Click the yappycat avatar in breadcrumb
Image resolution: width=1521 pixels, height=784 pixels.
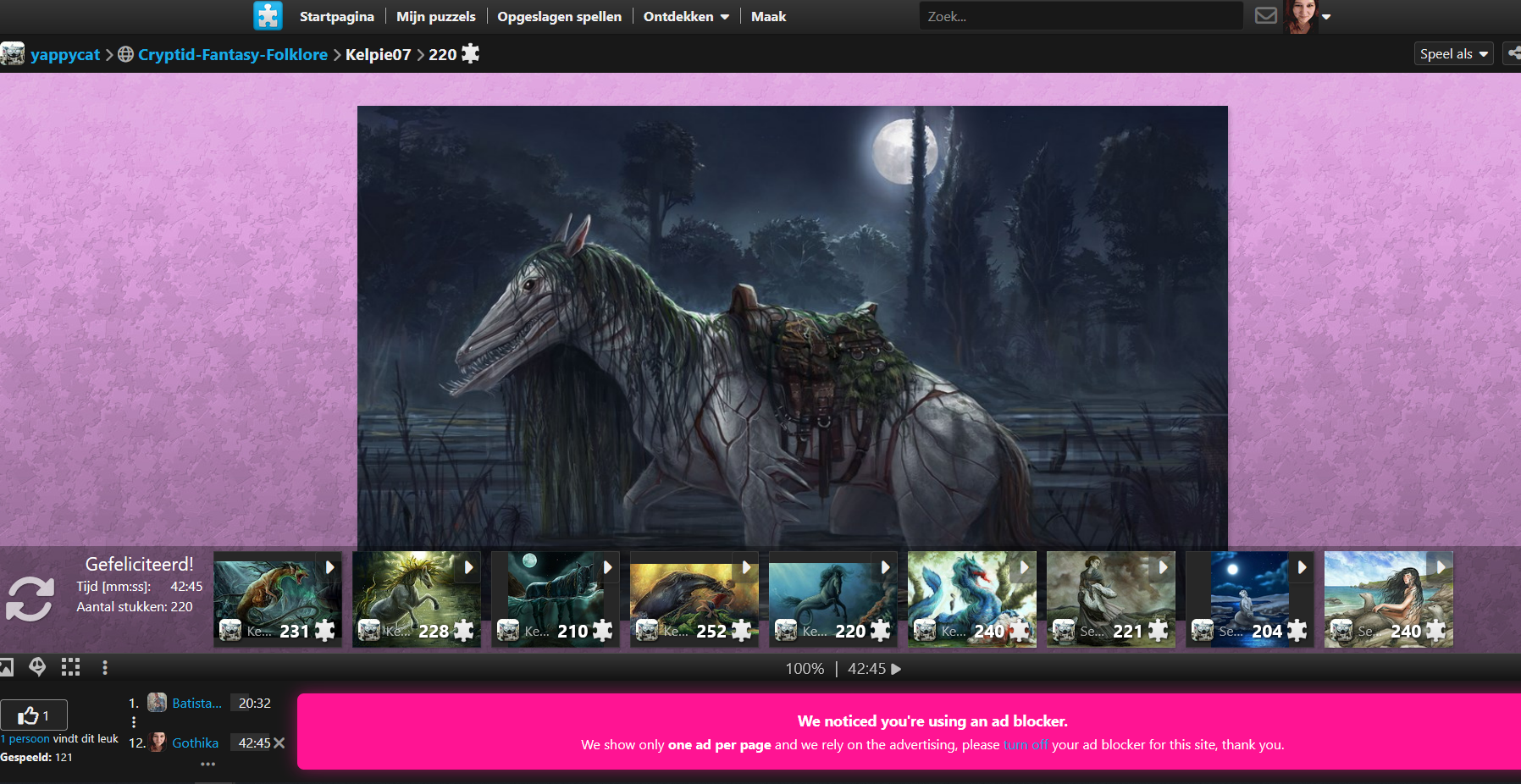coord(13,54)
